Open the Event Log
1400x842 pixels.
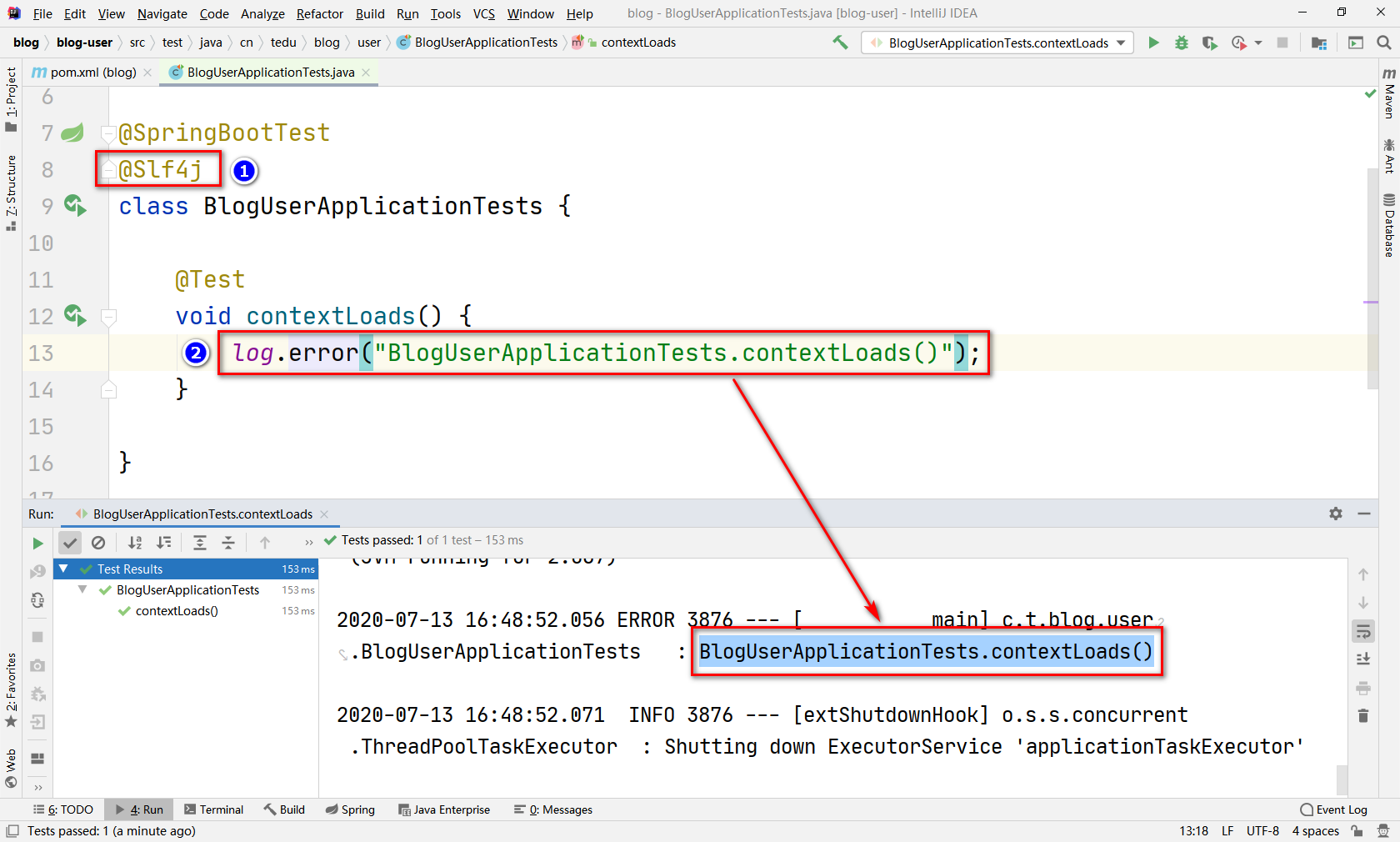click(x=1333, y=809)
